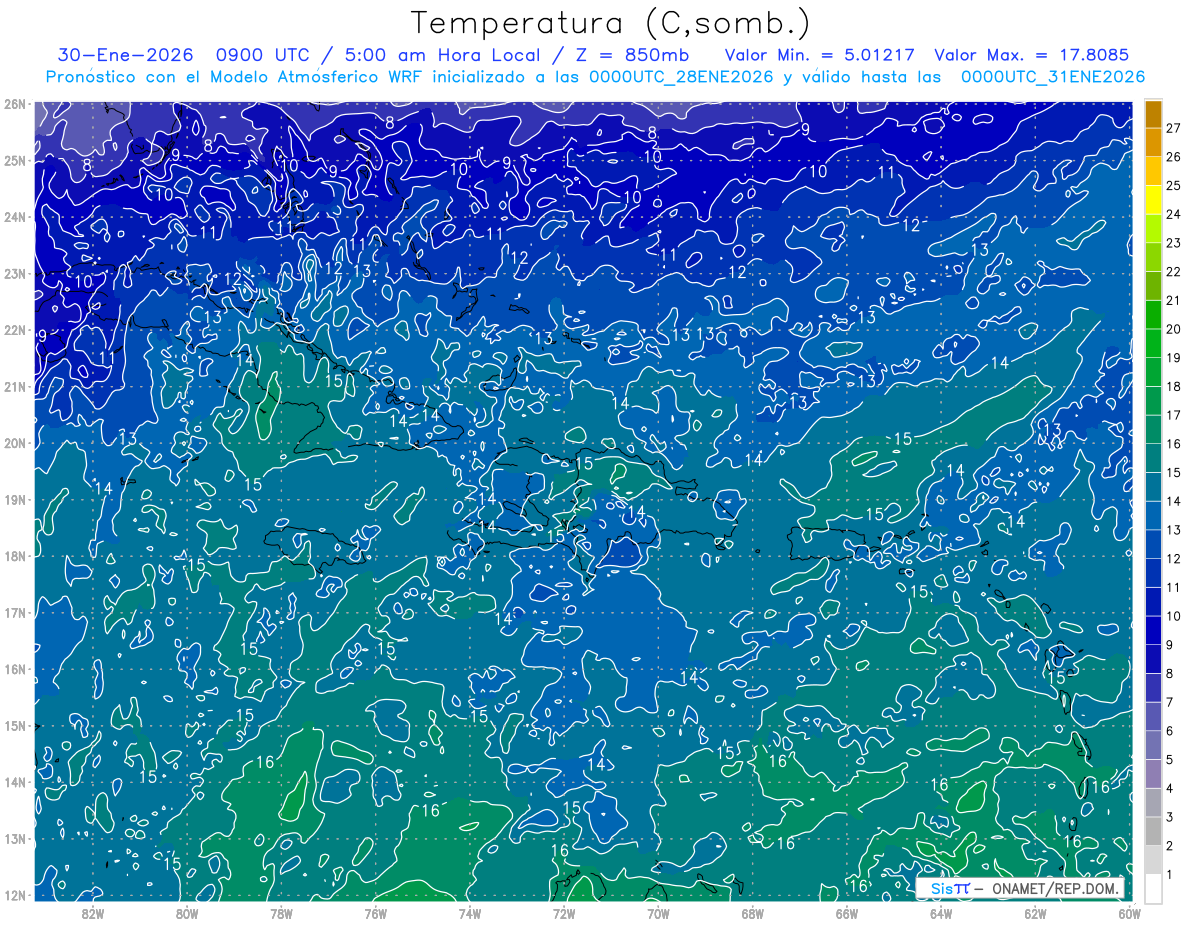Select the "Z = 850mb" pressure level text

(633, 55)
